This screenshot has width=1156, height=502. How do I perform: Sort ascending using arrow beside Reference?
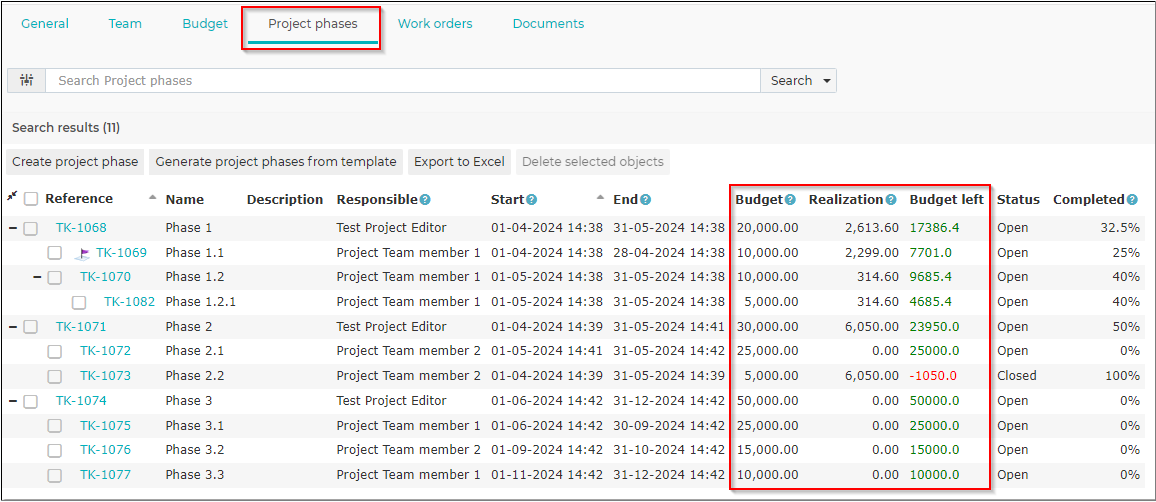(x=153, y=198)
